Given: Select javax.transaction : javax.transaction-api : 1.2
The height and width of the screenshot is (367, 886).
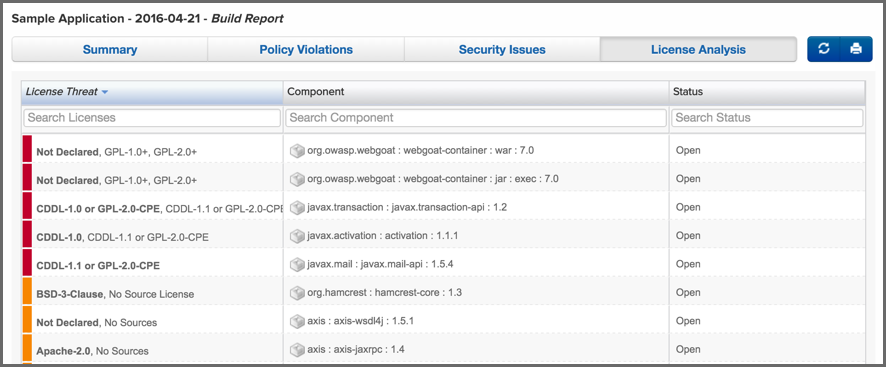Looking at the screenshot, I should point(407,207).
